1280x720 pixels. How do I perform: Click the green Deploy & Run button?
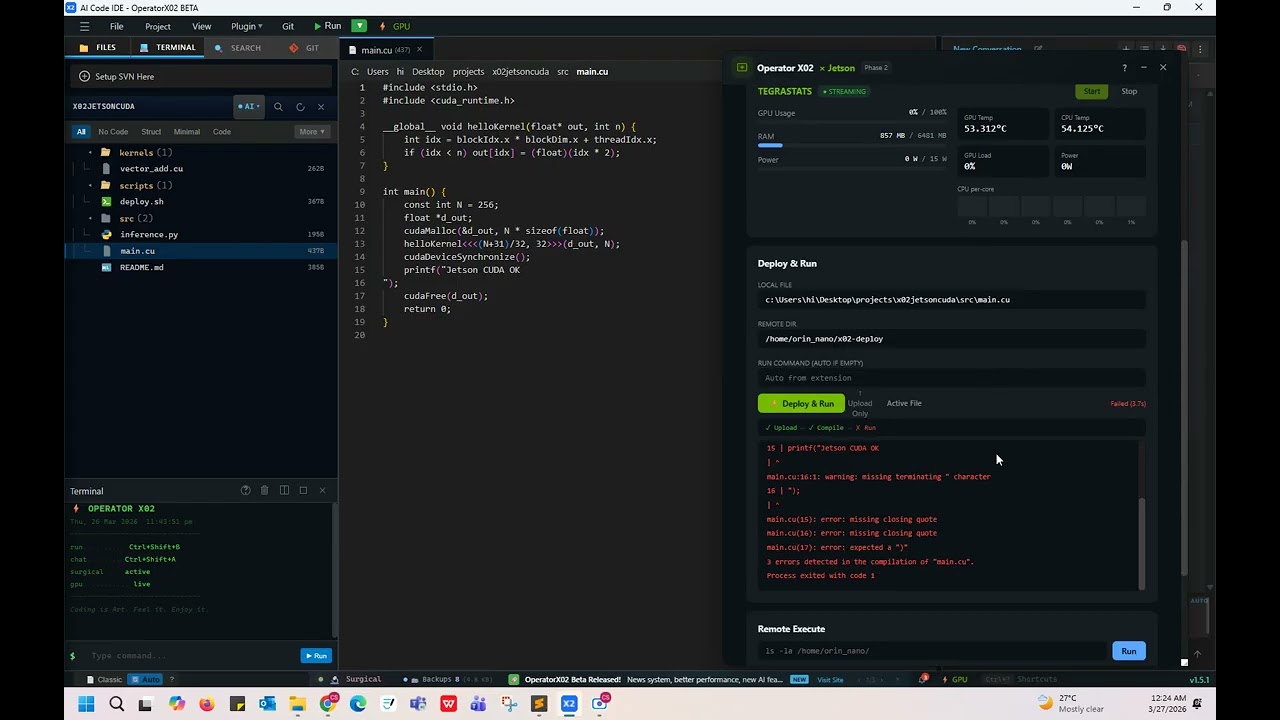pos(801,404)
